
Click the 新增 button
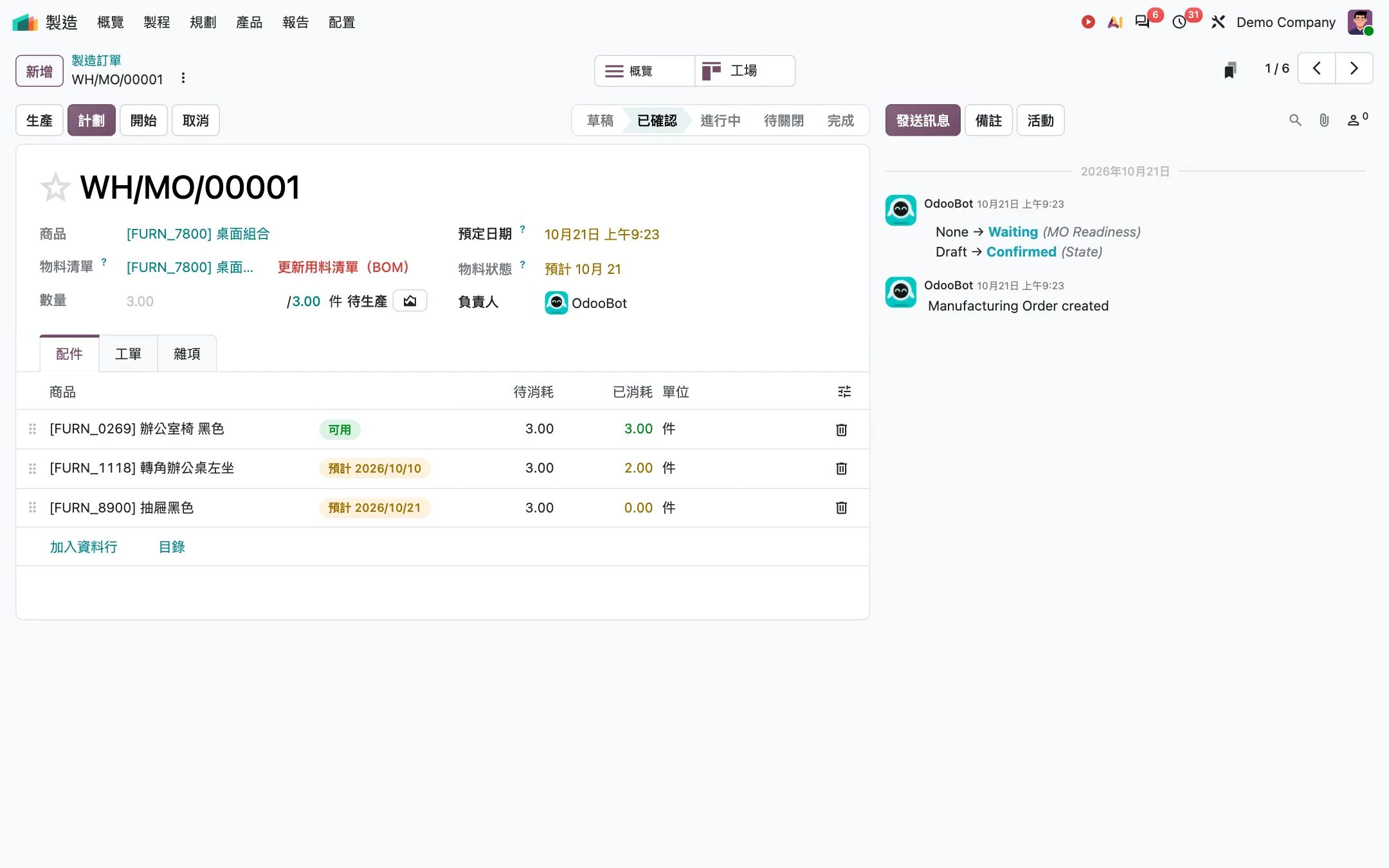coord(39,71)
